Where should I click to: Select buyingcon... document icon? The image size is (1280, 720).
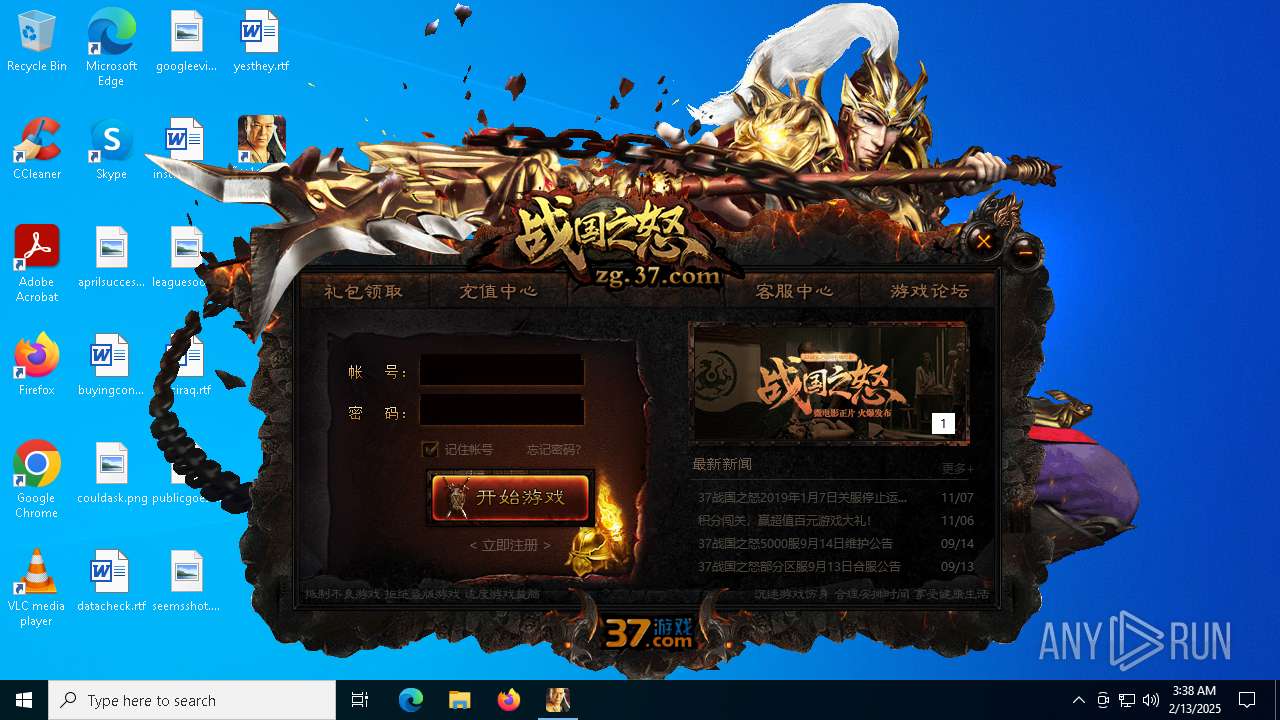[111, 365]
